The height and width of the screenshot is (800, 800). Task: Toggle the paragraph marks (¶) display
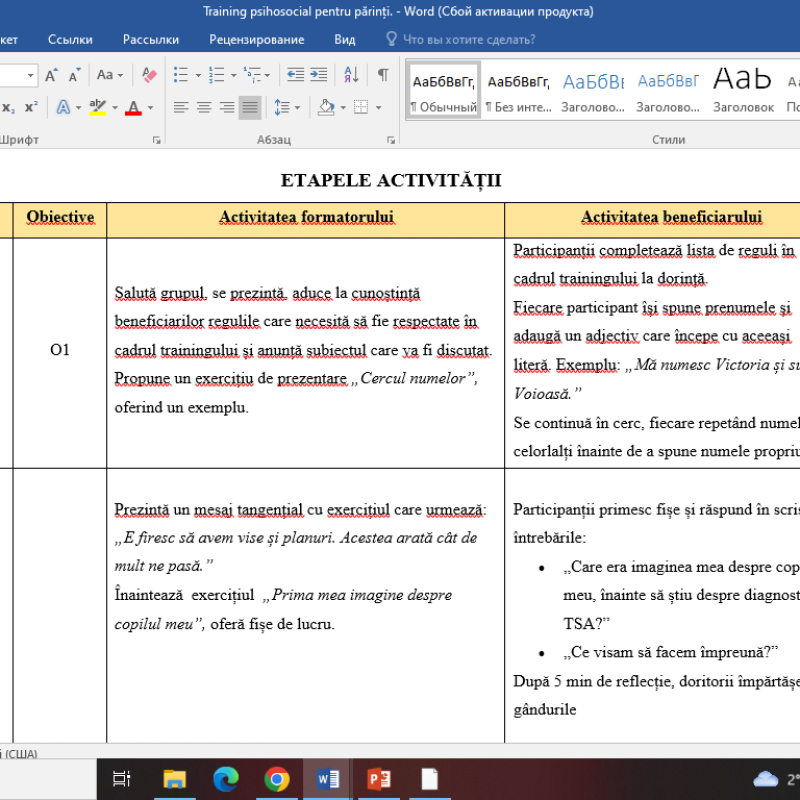pos(383,73)
